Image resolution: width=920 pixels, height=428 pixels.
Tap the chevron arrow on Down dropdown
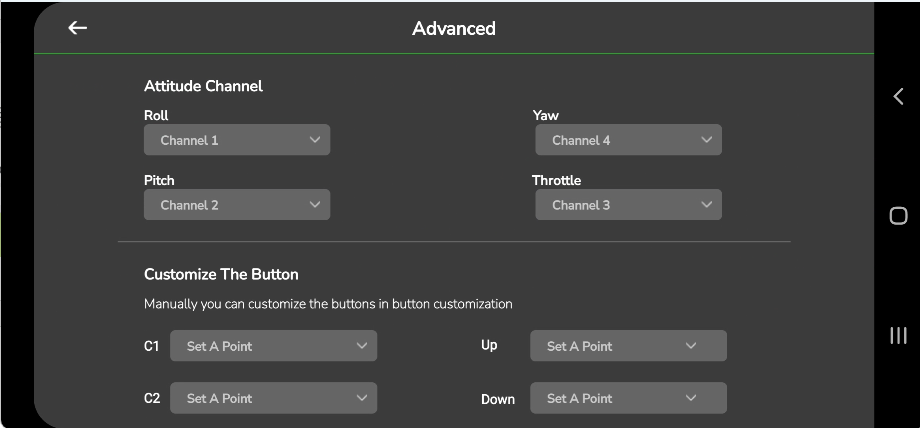(691, 398)
